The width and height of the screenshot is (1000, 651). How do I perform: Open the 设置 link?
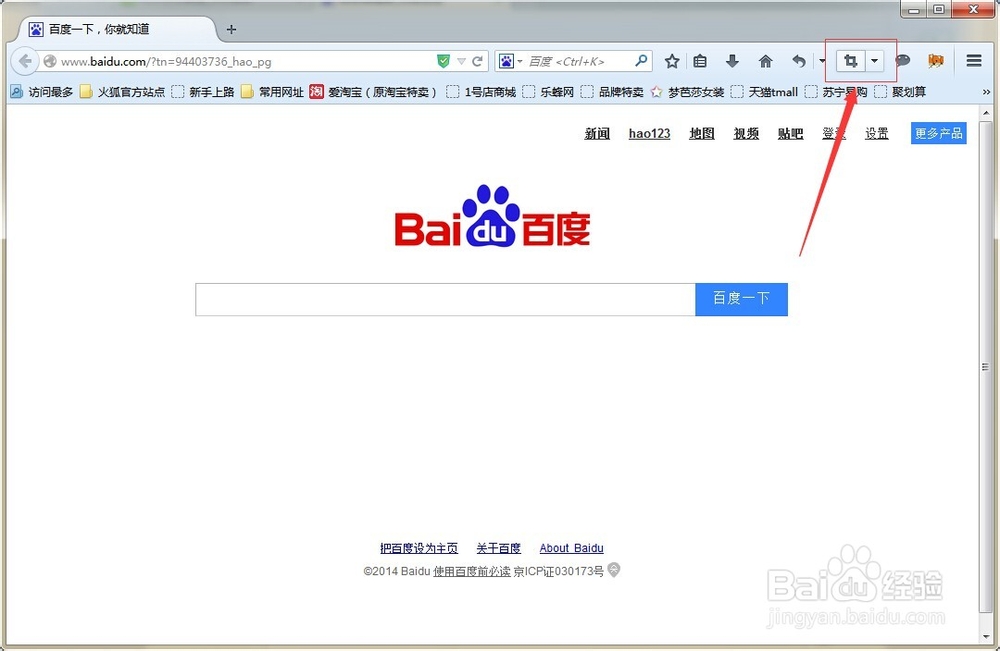tap(876, 133)
